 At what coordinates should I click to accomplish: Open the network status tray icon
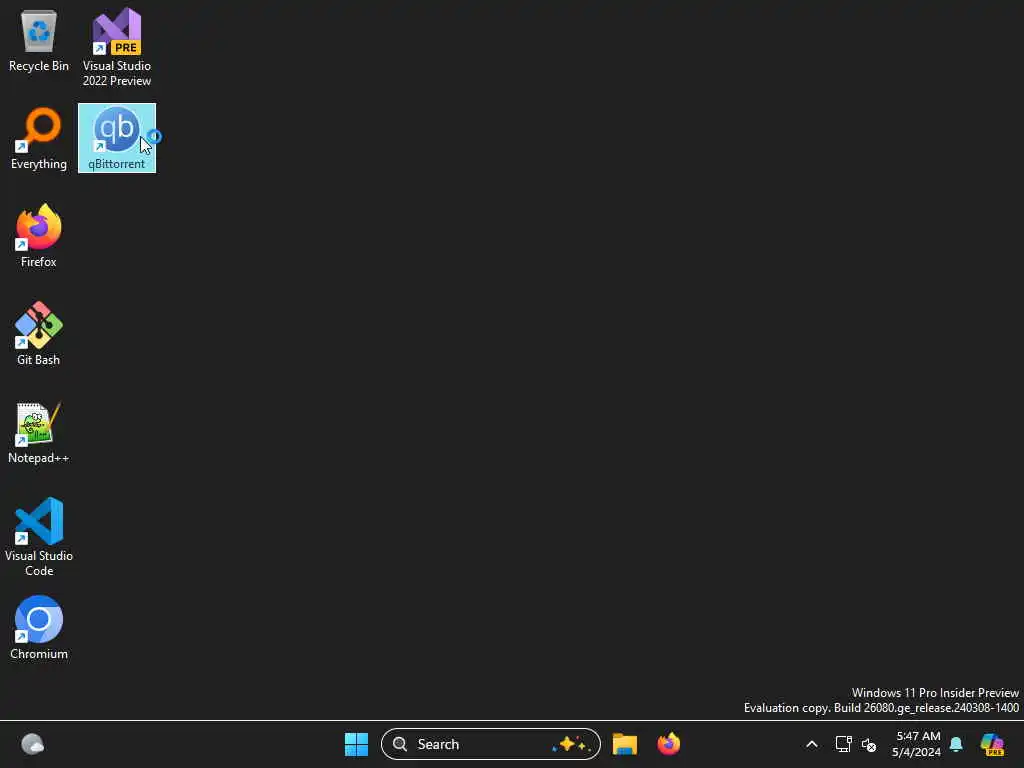(844, 744)
